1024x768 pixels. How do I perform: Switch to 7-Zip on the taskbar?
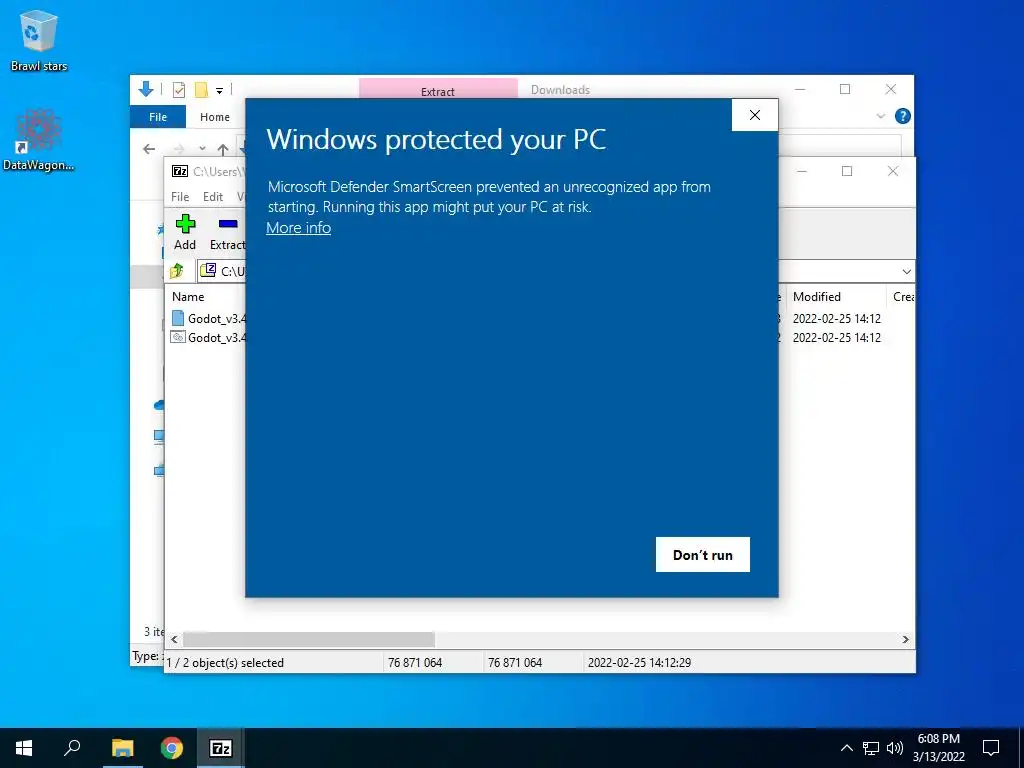point(221,748)
